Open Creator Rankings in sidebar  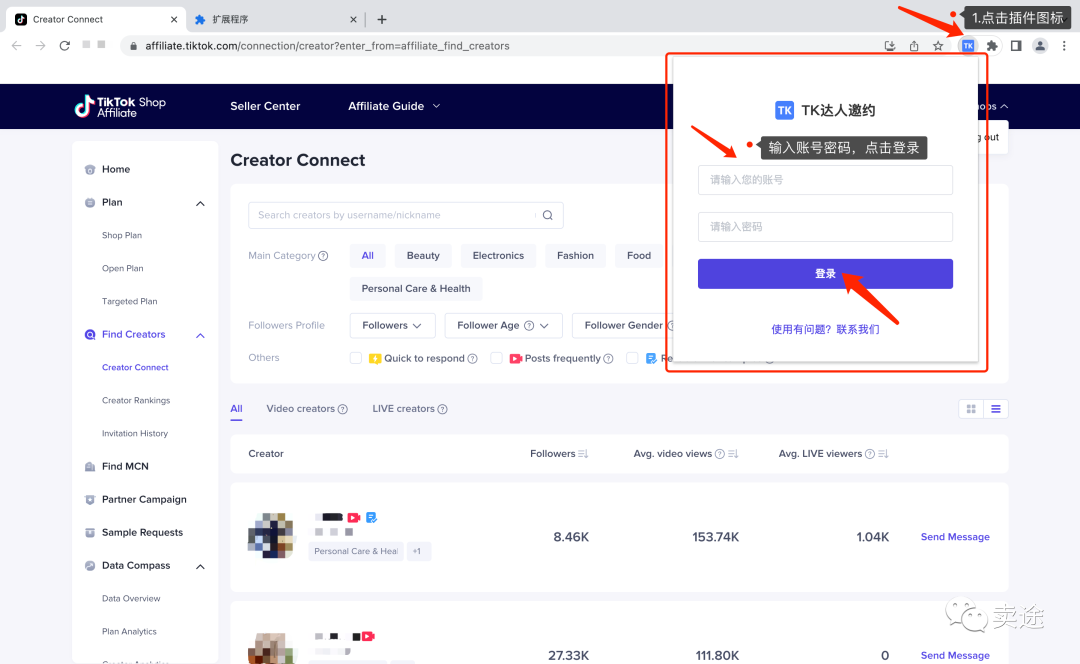click(136, 401)
